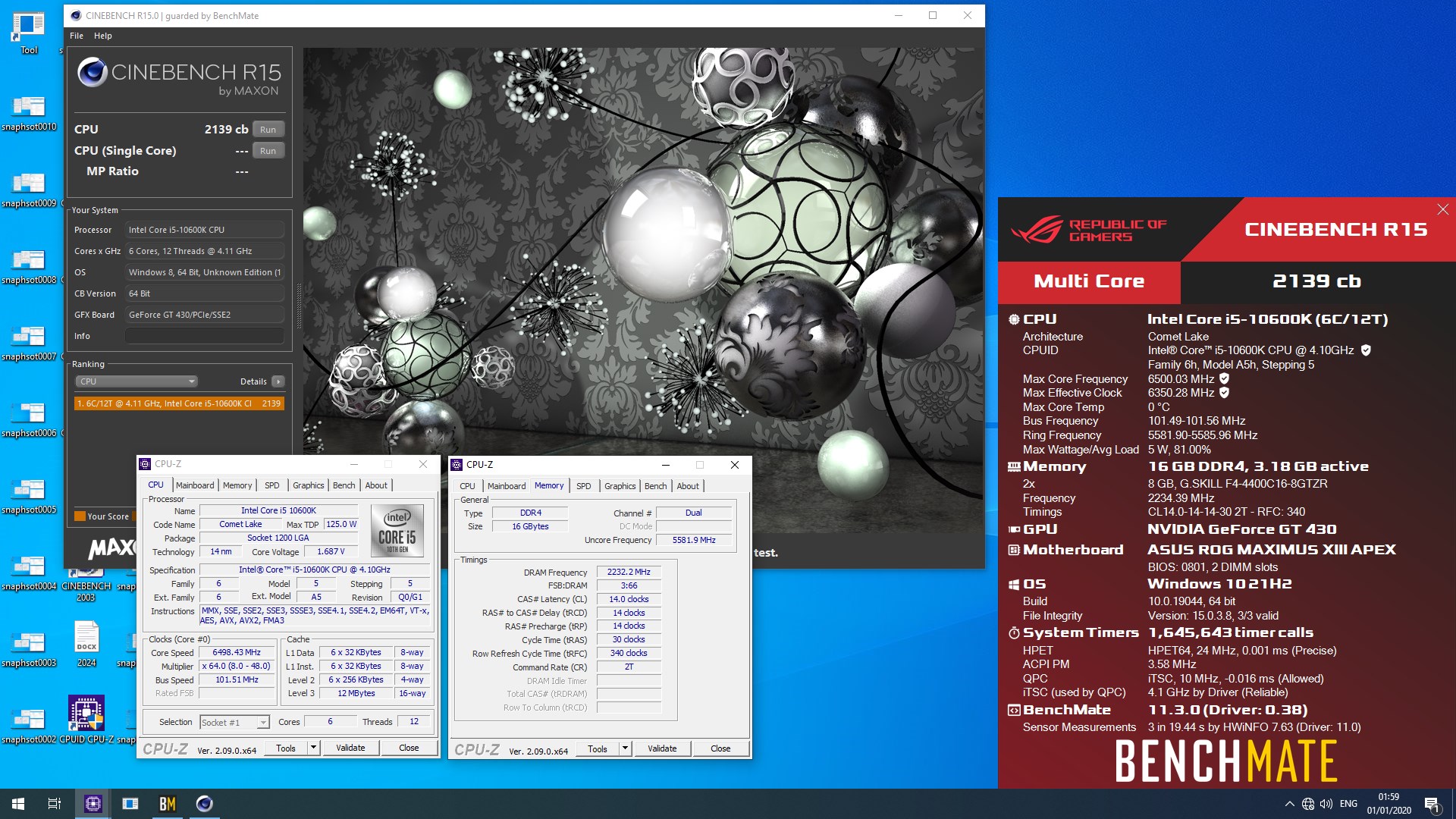Screen dimensions: 1456x819
Task: Run the CPU multi-core benchmark
Action: (268, 130)
